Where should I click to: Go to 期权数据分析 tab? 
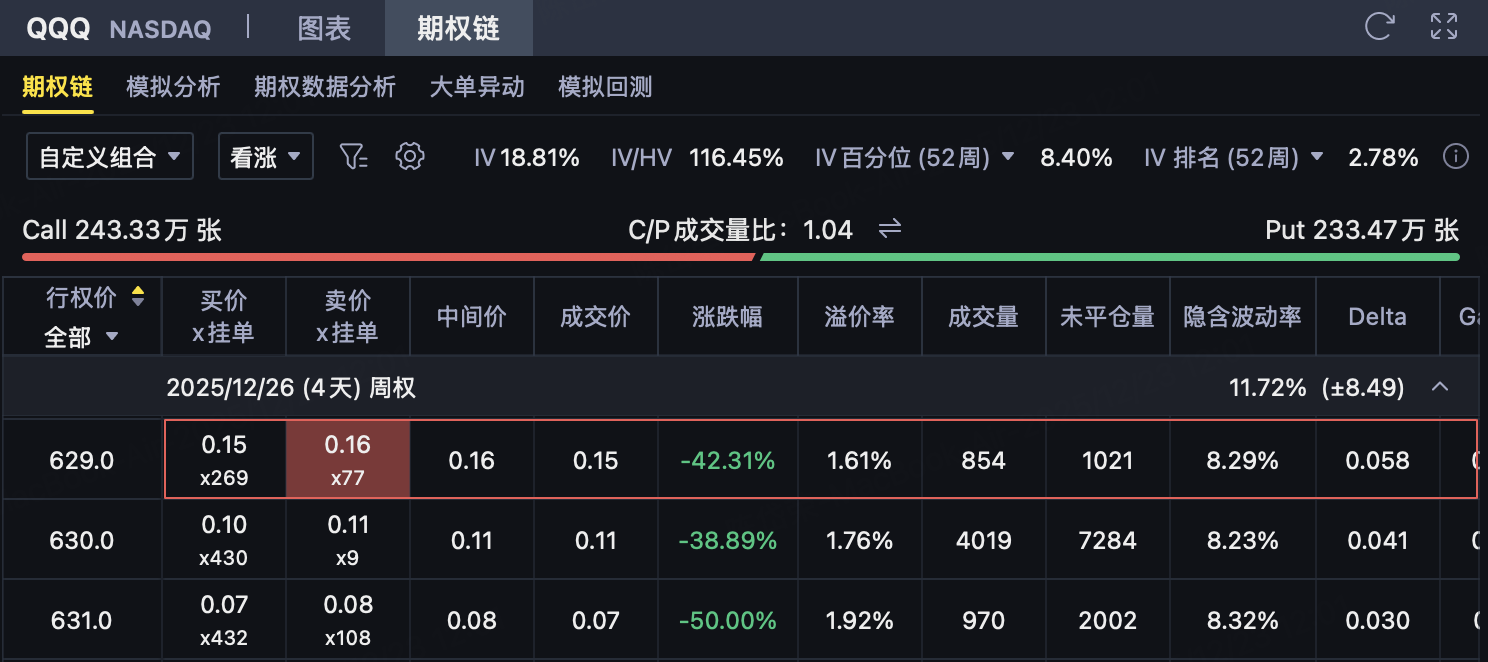click(324, 87)
